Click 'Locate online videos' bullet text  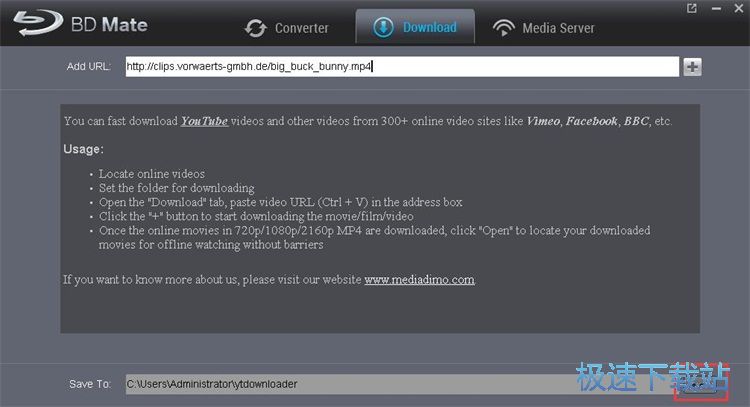[152, 174]
